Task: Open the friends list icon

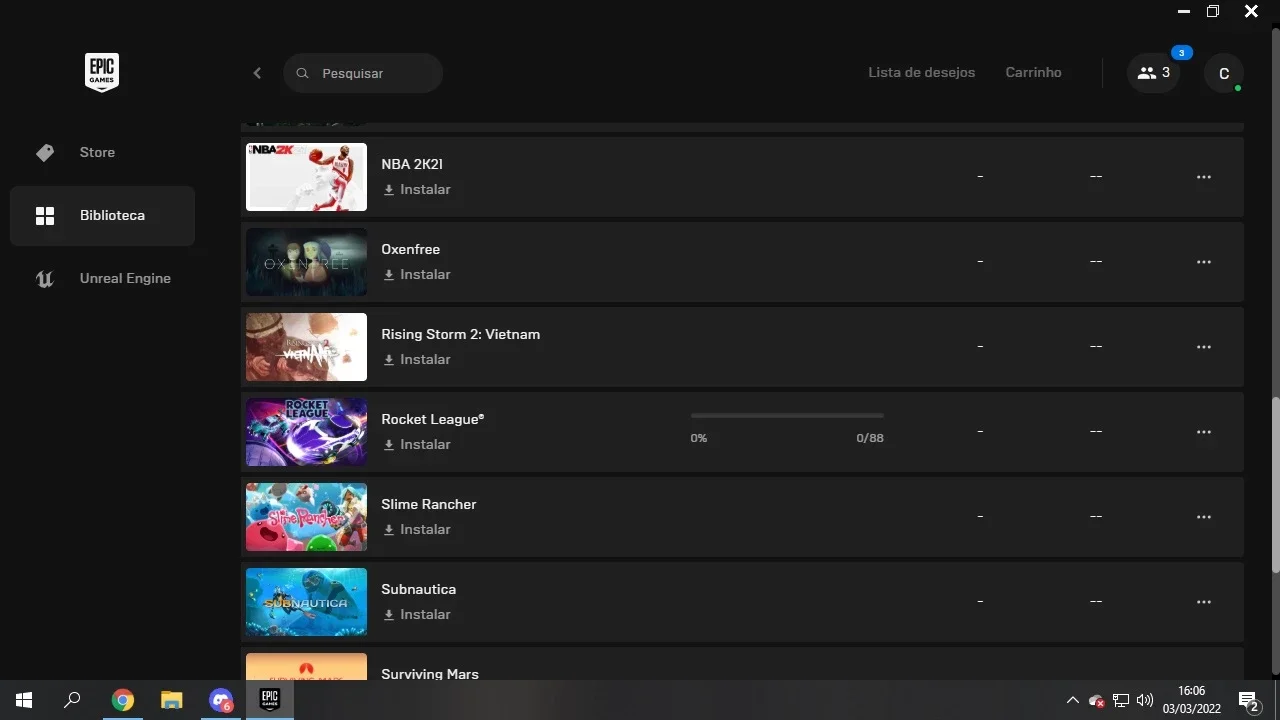Action: (1153, 73)
